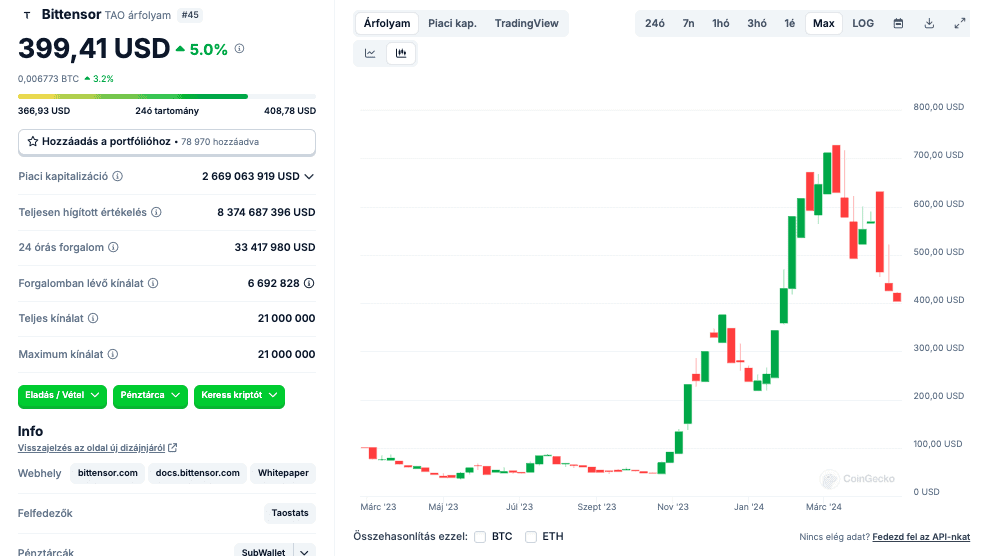Image resolution: width=1000 pixels, height=556 pixels.
Task: Click info icon beside Piaci kapitalizáció
Action: (118, 177)
